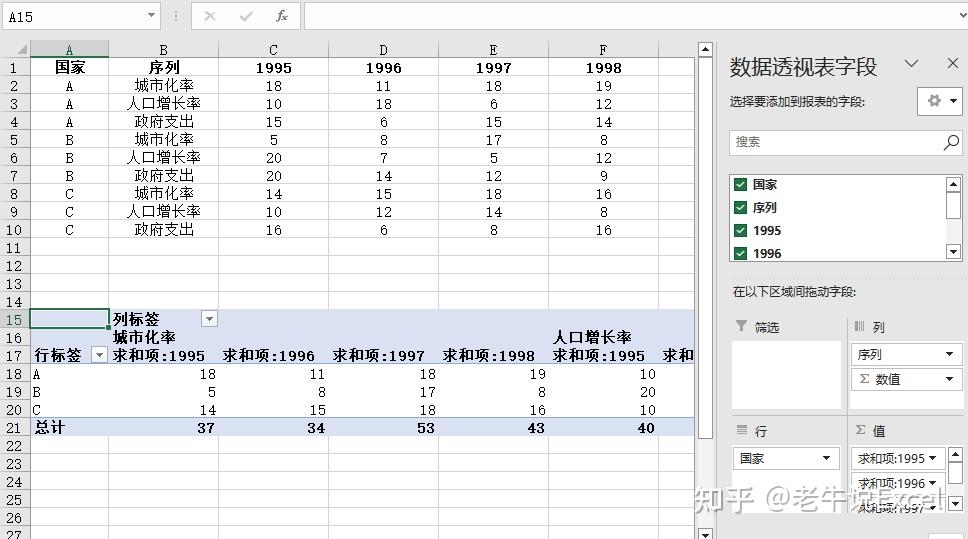
Task: Click cell B4 政府支出
Action: pyautogui.click(x=163, y=122)
